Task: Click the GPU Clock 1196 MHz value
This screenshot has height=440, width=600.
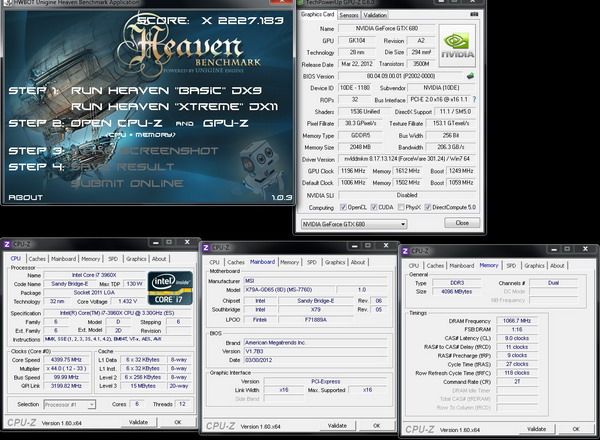Action: (x=353, y=171)
